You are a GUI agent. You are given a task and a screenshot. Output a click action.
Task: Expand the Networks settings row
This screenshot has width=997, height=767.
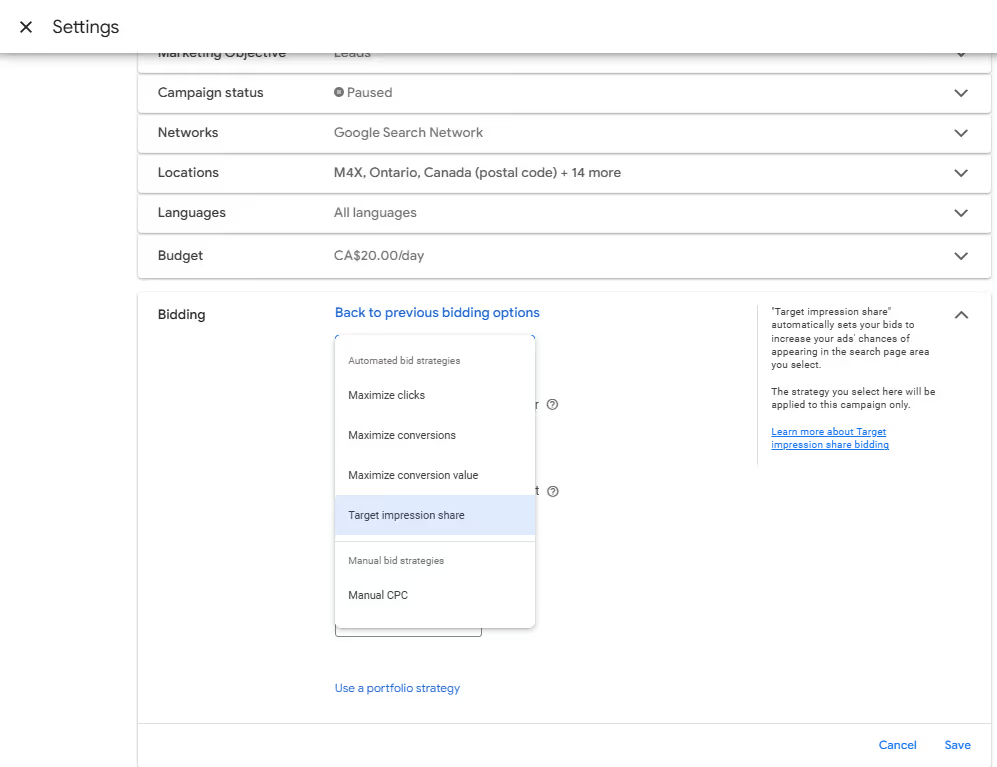click(x=960, y=133)
